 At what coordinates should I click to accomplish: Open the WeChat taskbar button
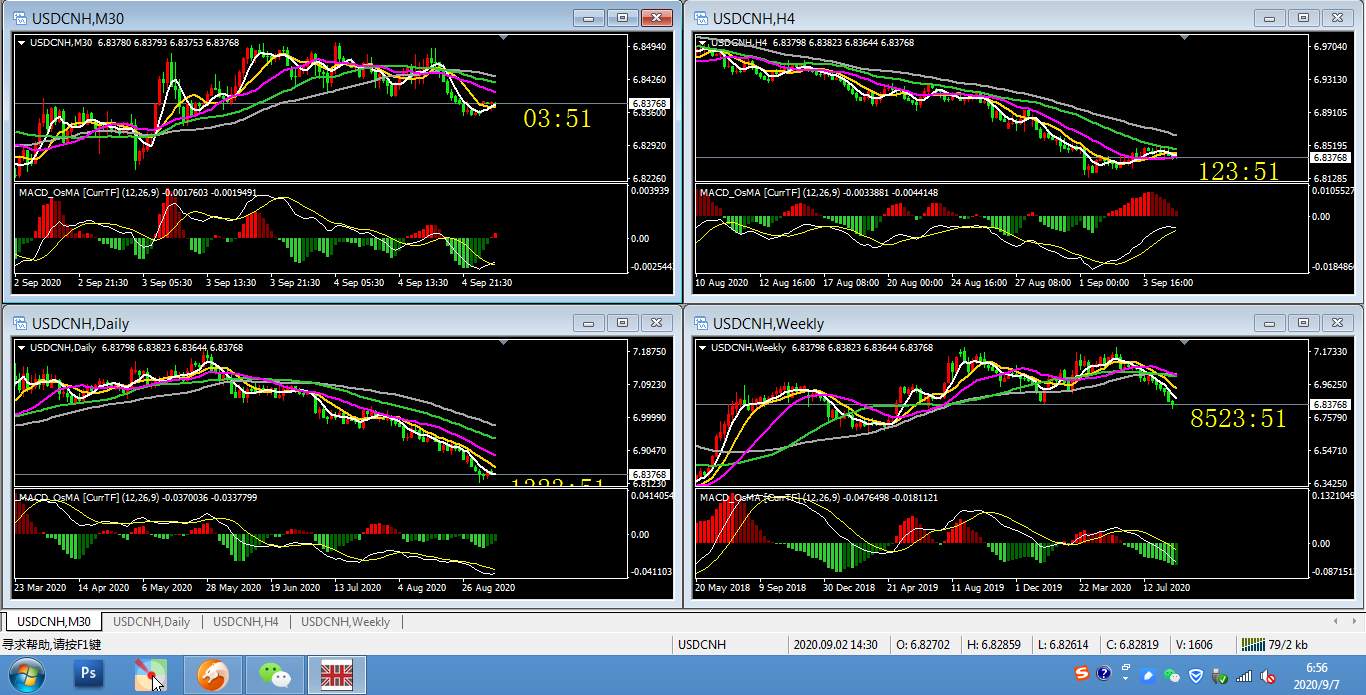[274, 675]
